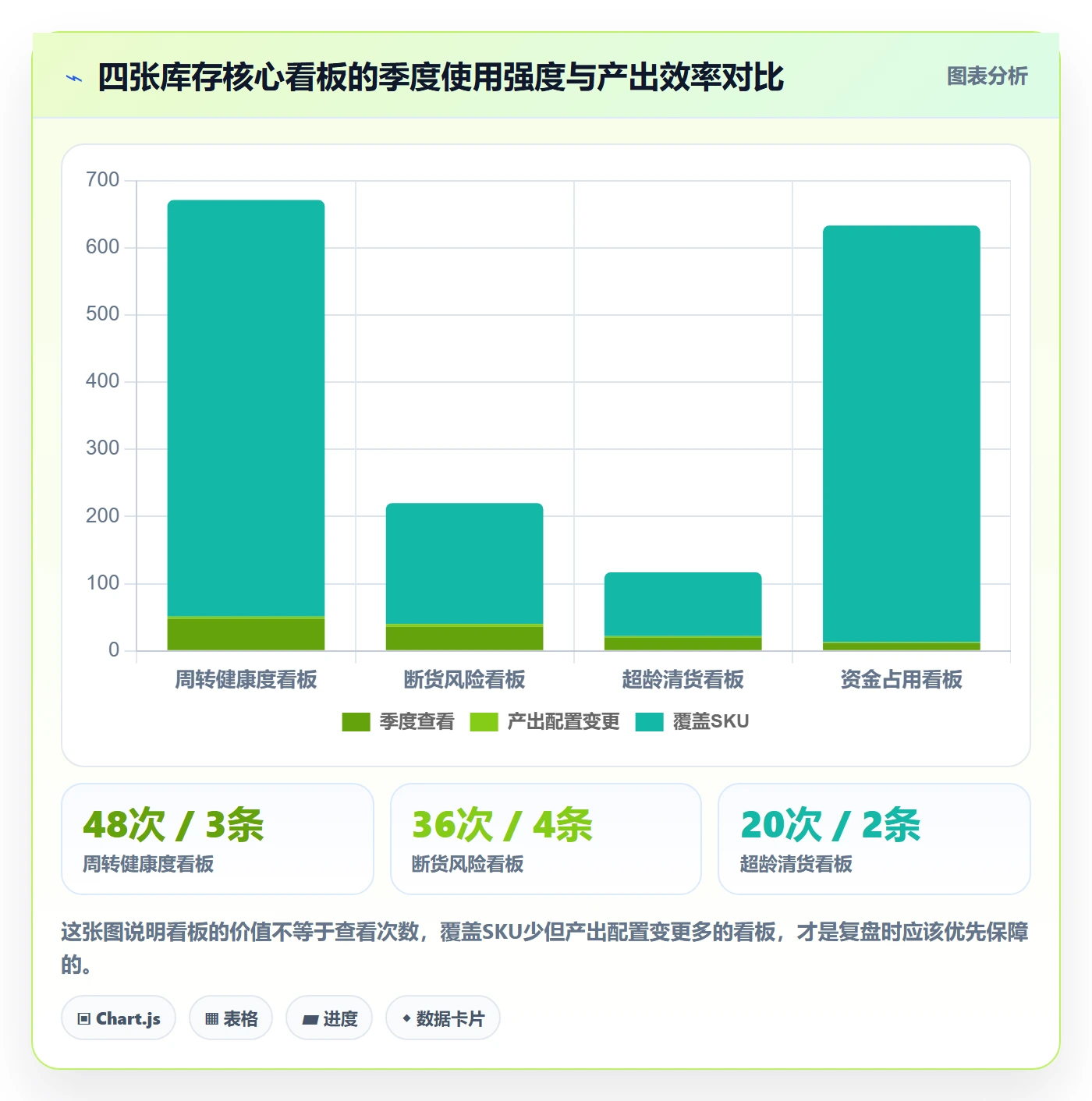
Task: Toggle the 产出配置变更 legend color swatch
Action: click(484, 722)
